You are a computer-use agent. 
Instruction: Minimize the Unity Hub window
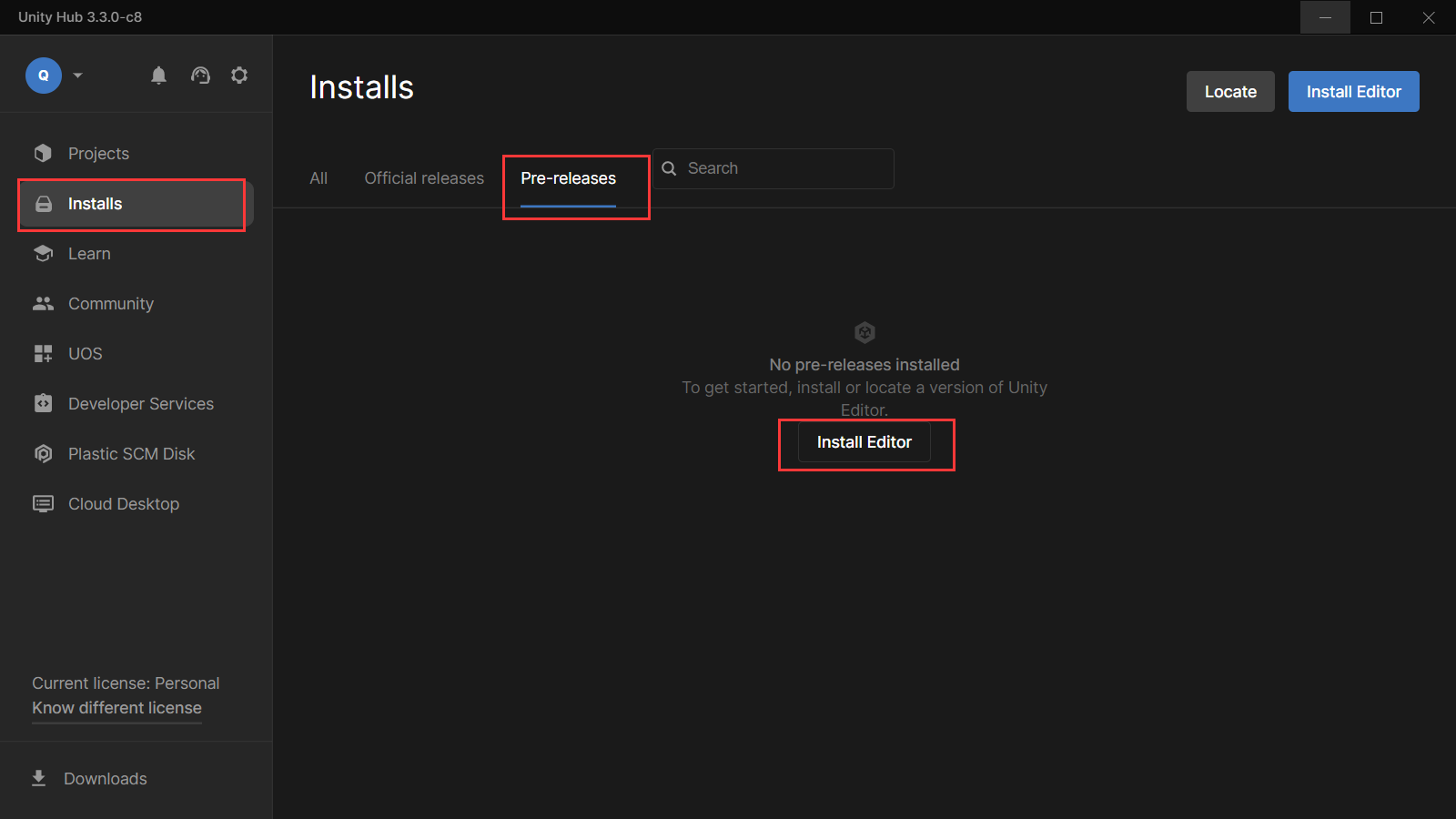(1325, 17)
